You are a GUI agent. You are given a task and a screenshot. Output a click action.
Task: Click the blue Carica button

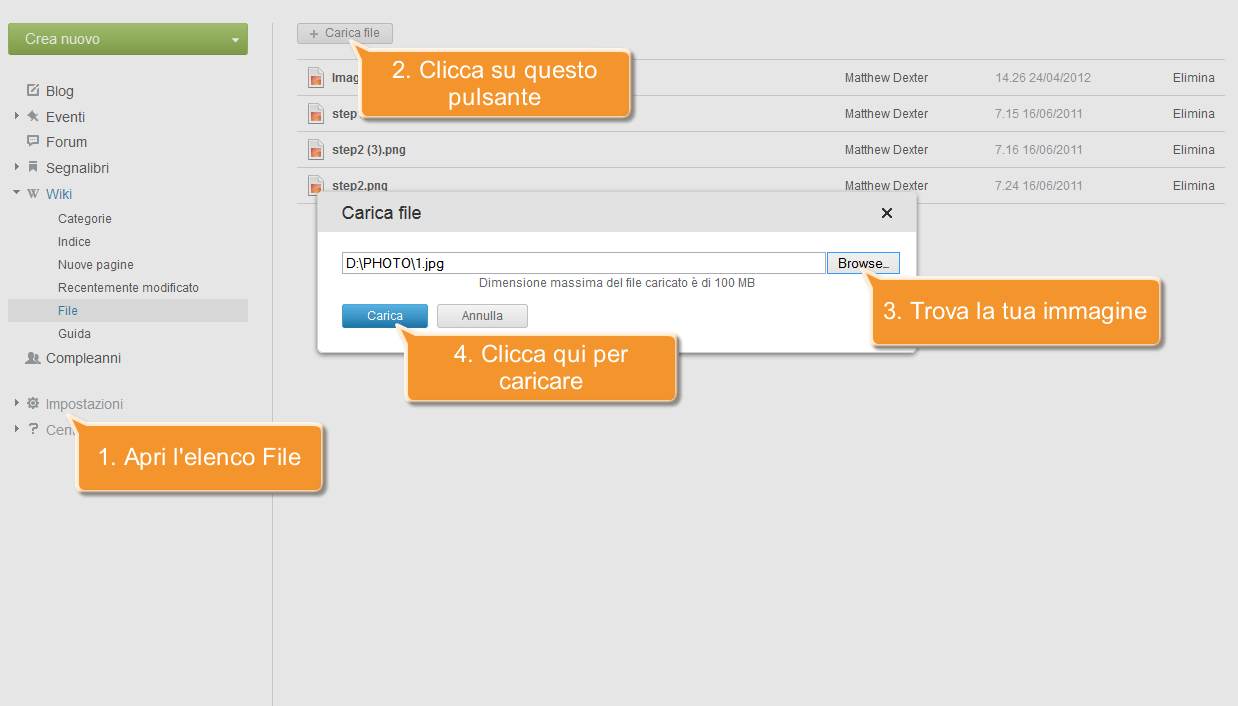(x=385, y=316)
